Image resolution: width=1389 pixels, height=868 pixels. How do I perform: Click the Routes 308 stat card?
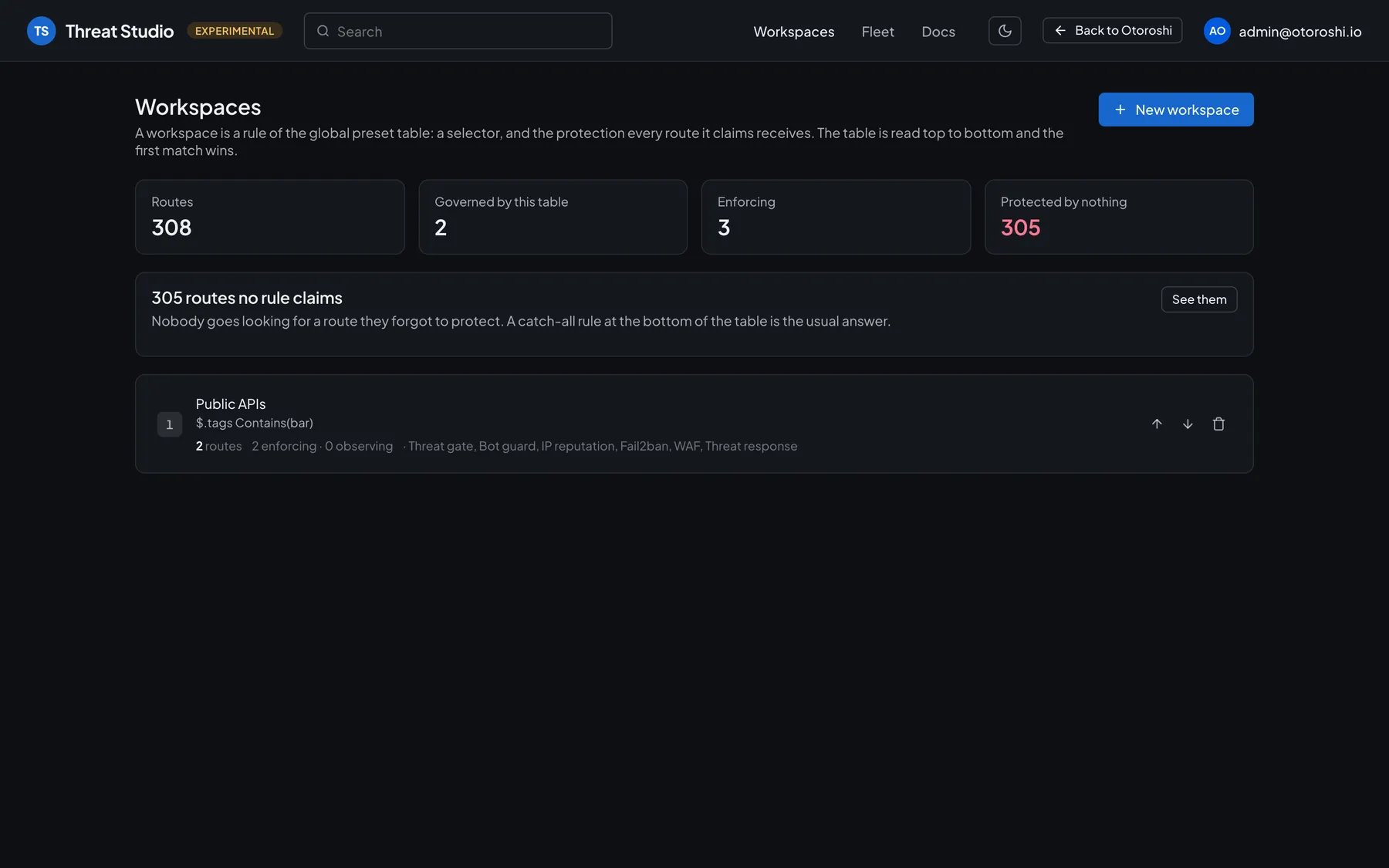pyautogui.click(x=270, y=217)
